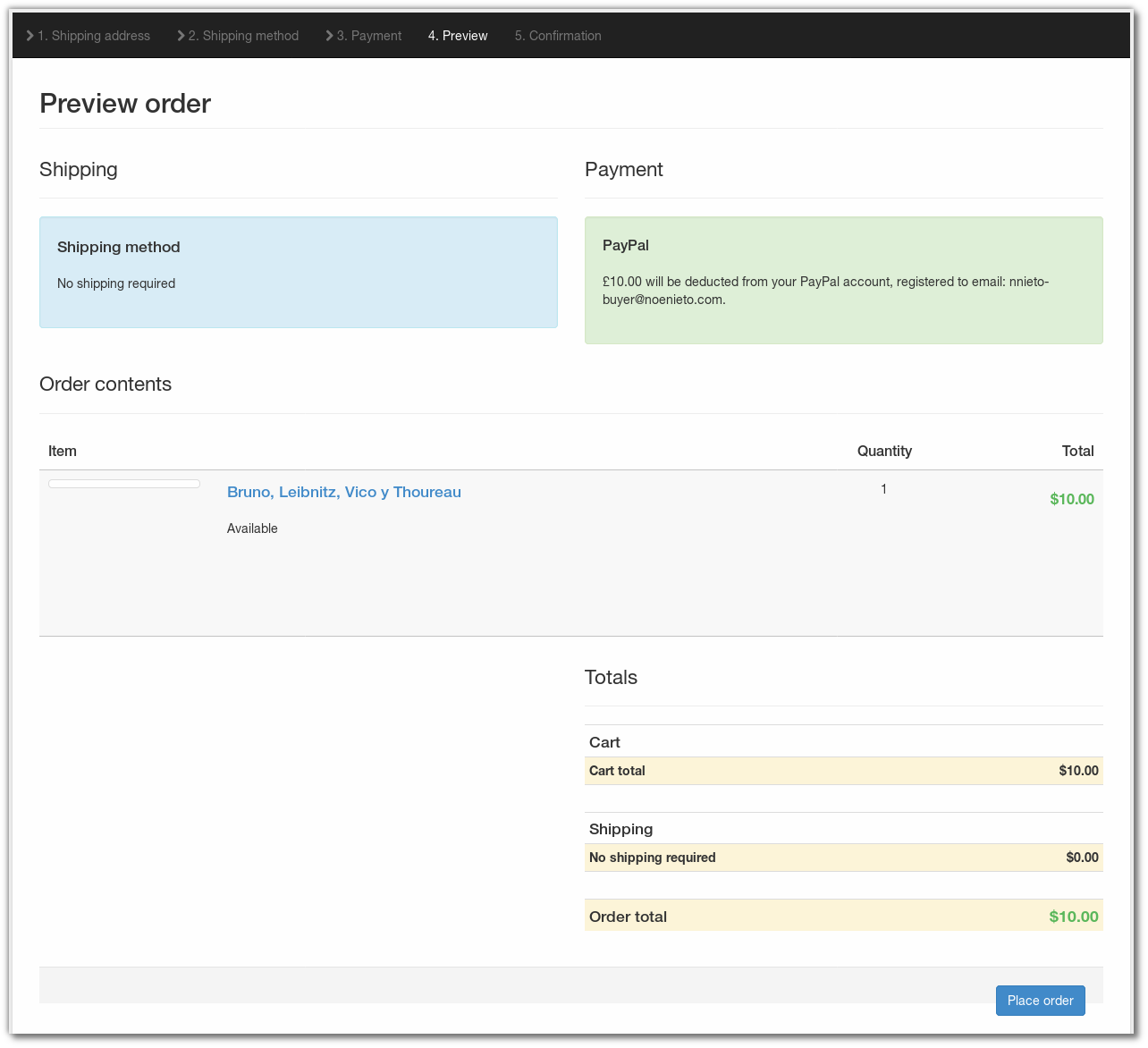Click the Preview order page heading
1148x1048 pixels.
click(x=125, y=104)
